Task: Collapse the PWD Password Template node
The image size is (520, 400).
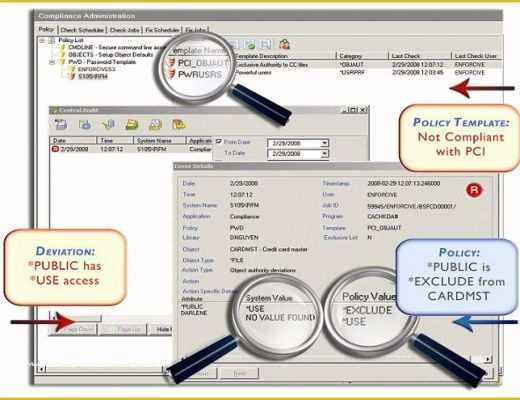Action: [x=52, y=62]
